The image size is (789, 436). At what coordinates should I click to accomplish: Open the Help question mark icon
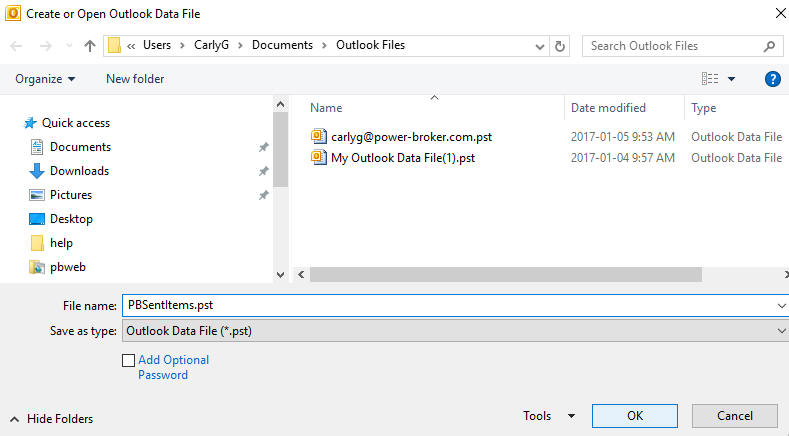[772, 79]
